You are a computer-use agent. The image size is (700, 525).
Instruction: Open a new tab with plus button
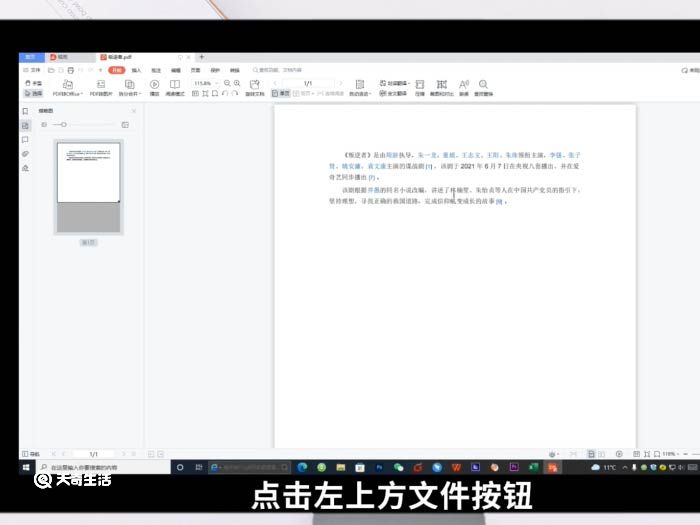(x=202, y=57)
